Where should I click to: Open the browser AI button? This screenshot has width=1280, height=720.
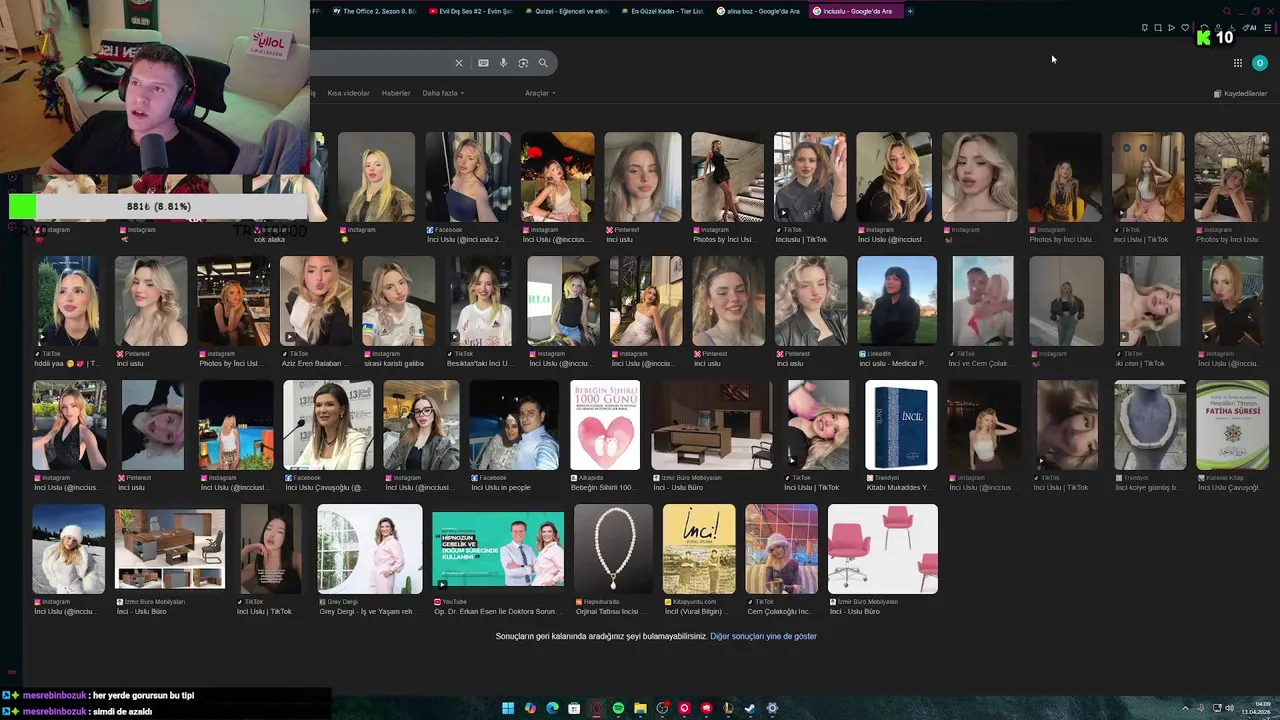[1250, 28]
